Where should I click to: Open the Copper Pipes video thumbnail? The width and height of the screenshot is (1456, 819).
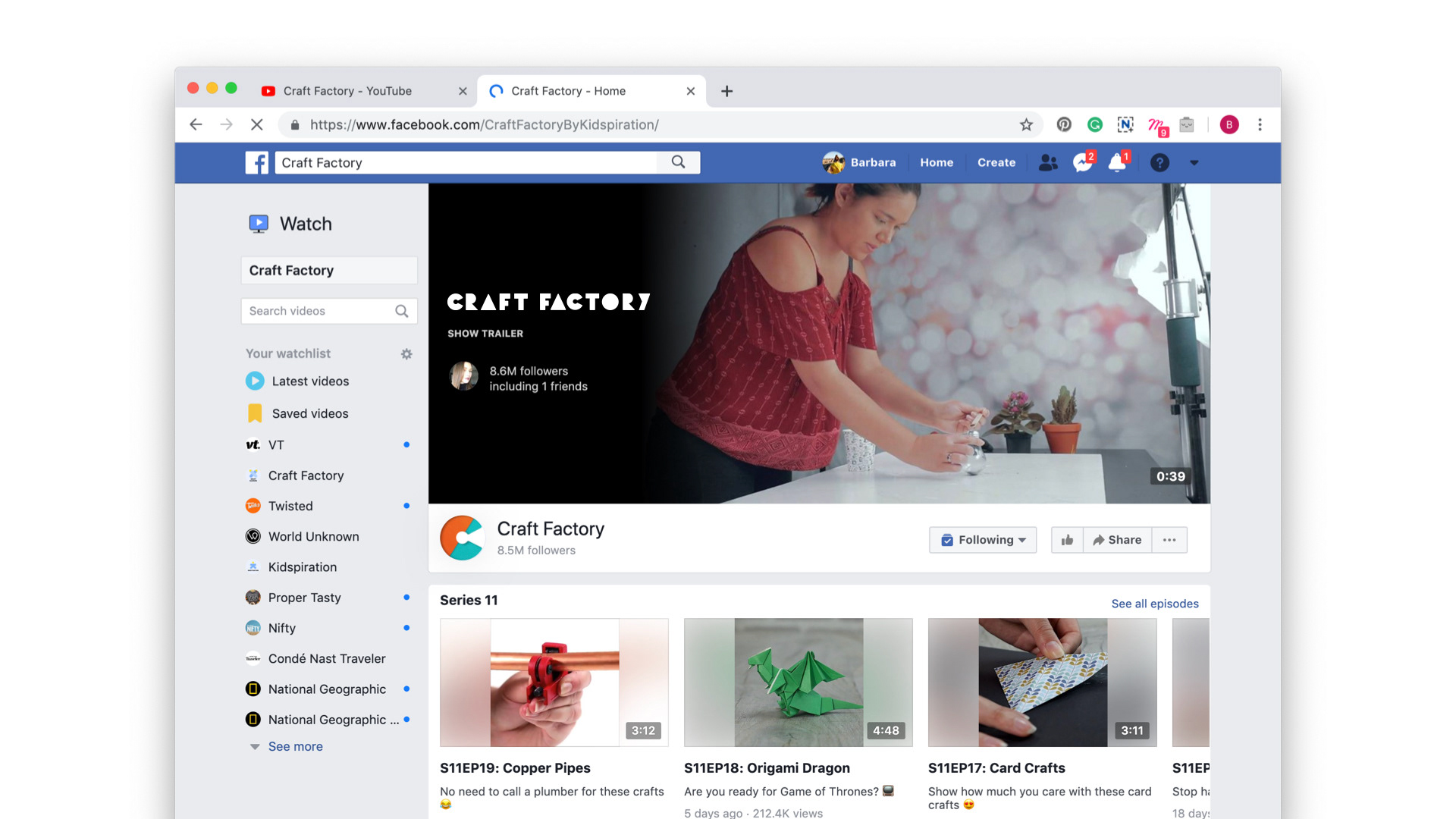pos(554,682)
